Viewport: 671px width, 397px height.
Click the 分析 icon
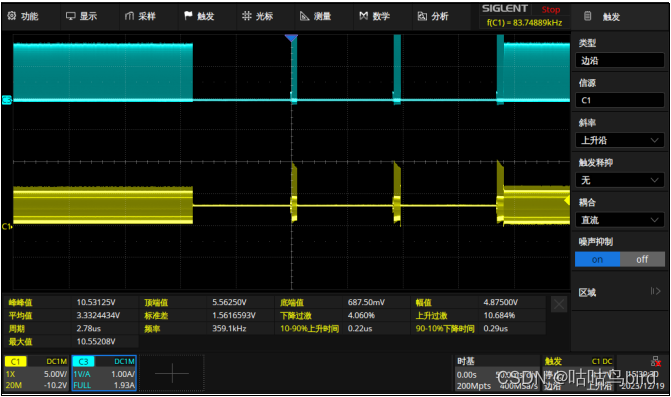(422, 16)
